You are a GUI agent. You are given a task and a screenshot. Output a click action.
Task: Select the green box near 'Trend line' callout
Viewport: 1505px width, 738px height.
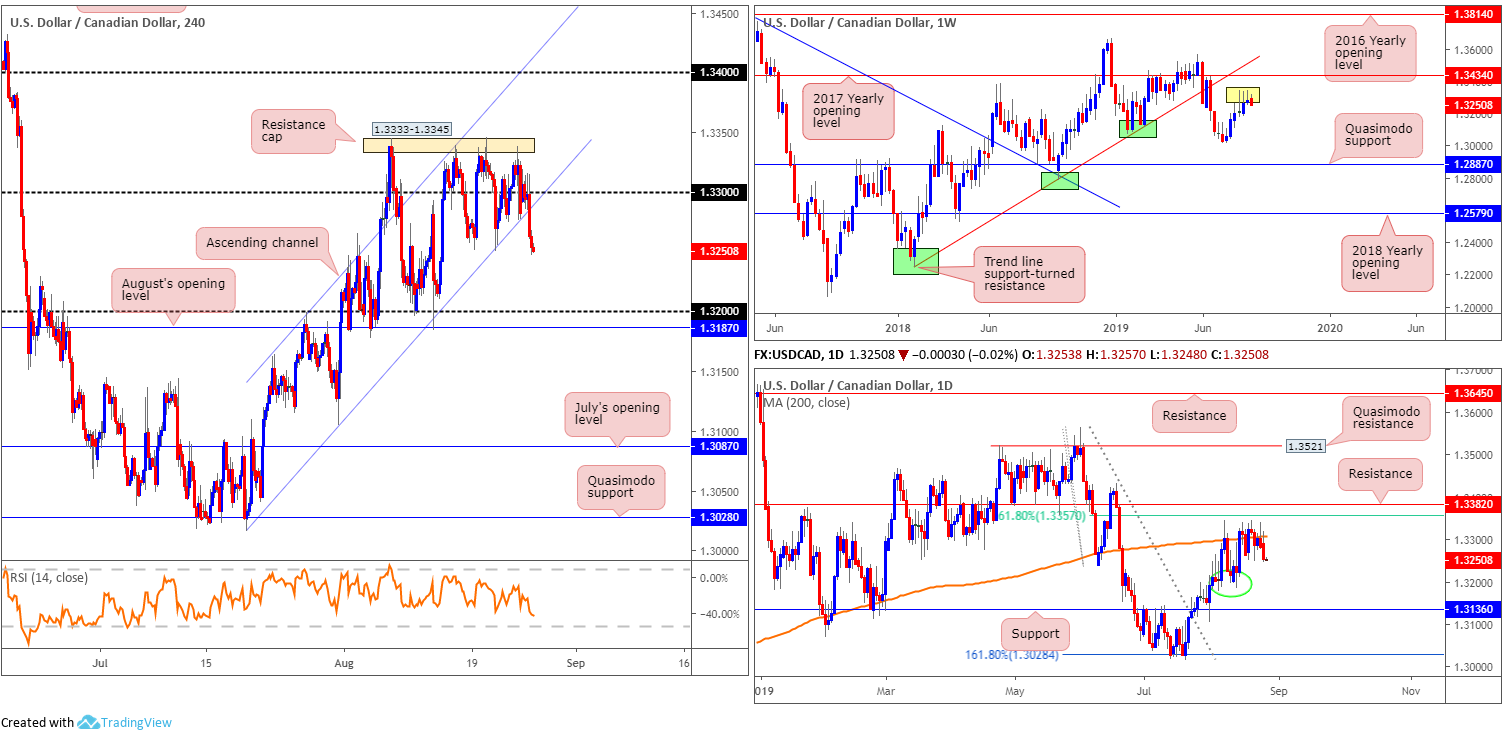click(915, 261)
